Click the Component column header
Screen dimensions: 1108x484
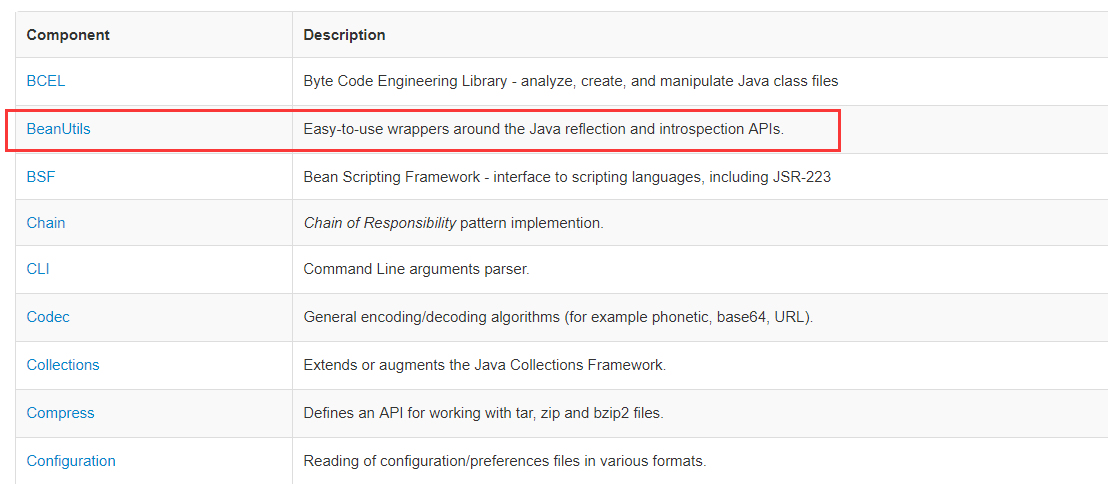68,35
